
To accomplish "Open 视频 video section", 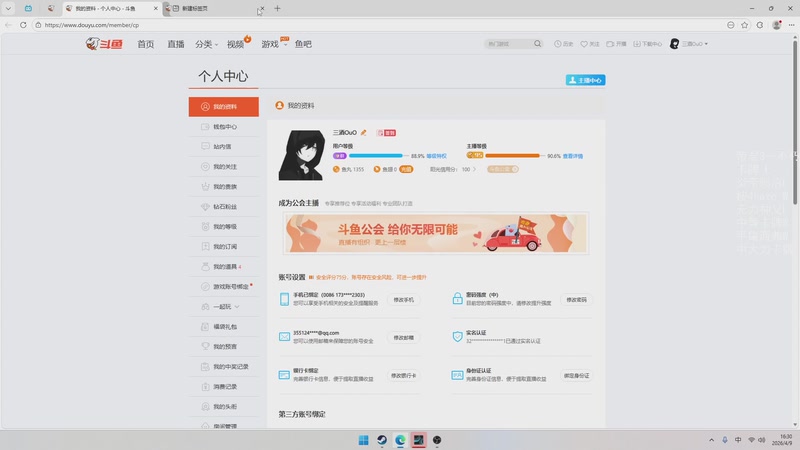I will pos(236,44).
